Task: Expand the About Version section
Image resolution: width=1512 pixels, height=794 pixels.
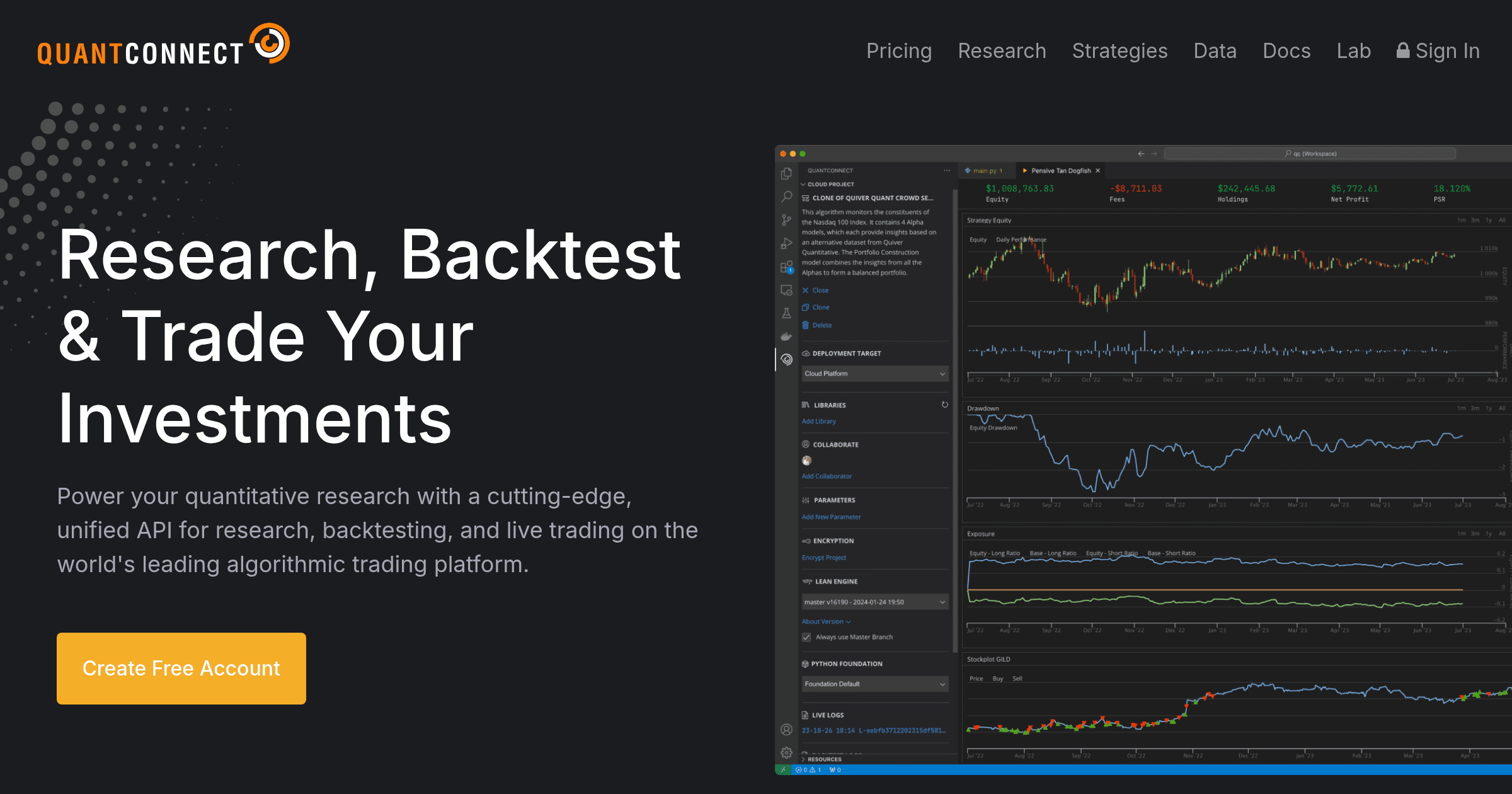Action: click(x=826, y=621)
